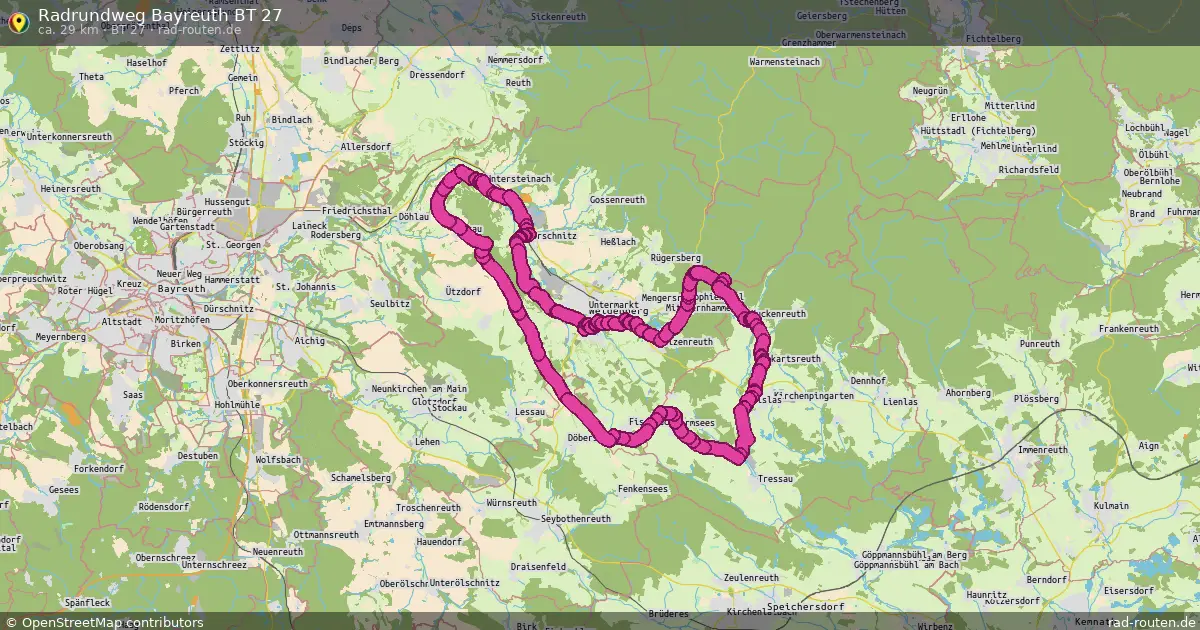The image size is (1200, 630).
Task: Click the Friedrichsthal place label
Action: [356, 211]
